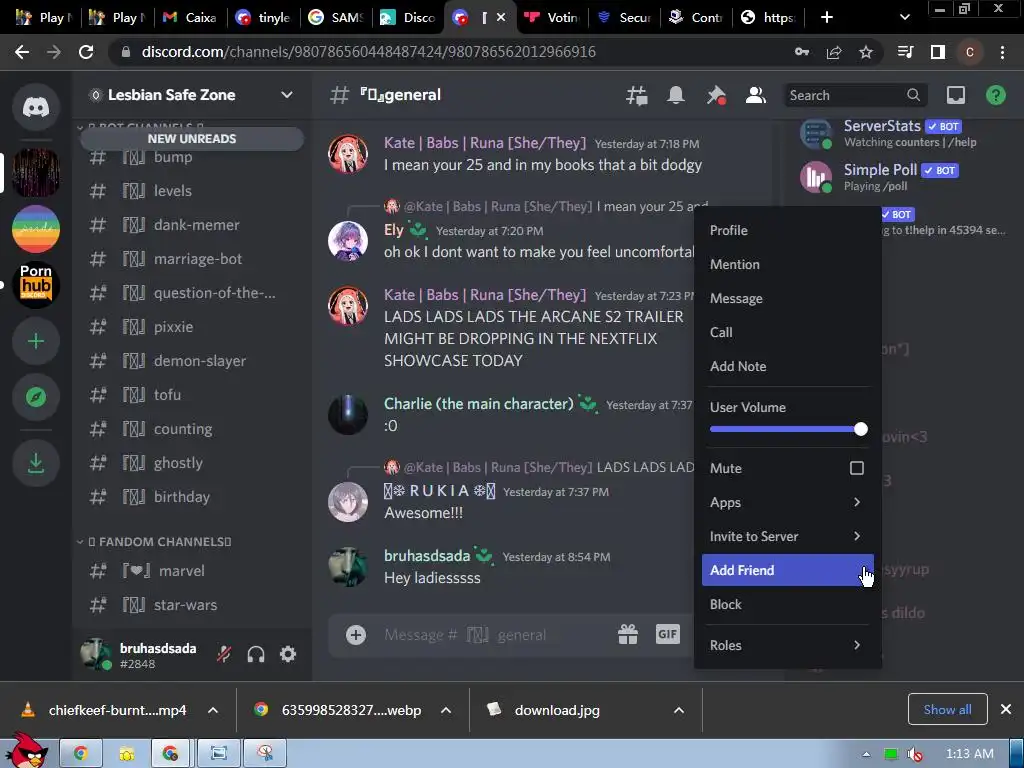Open the counting channel

[192, 429]
